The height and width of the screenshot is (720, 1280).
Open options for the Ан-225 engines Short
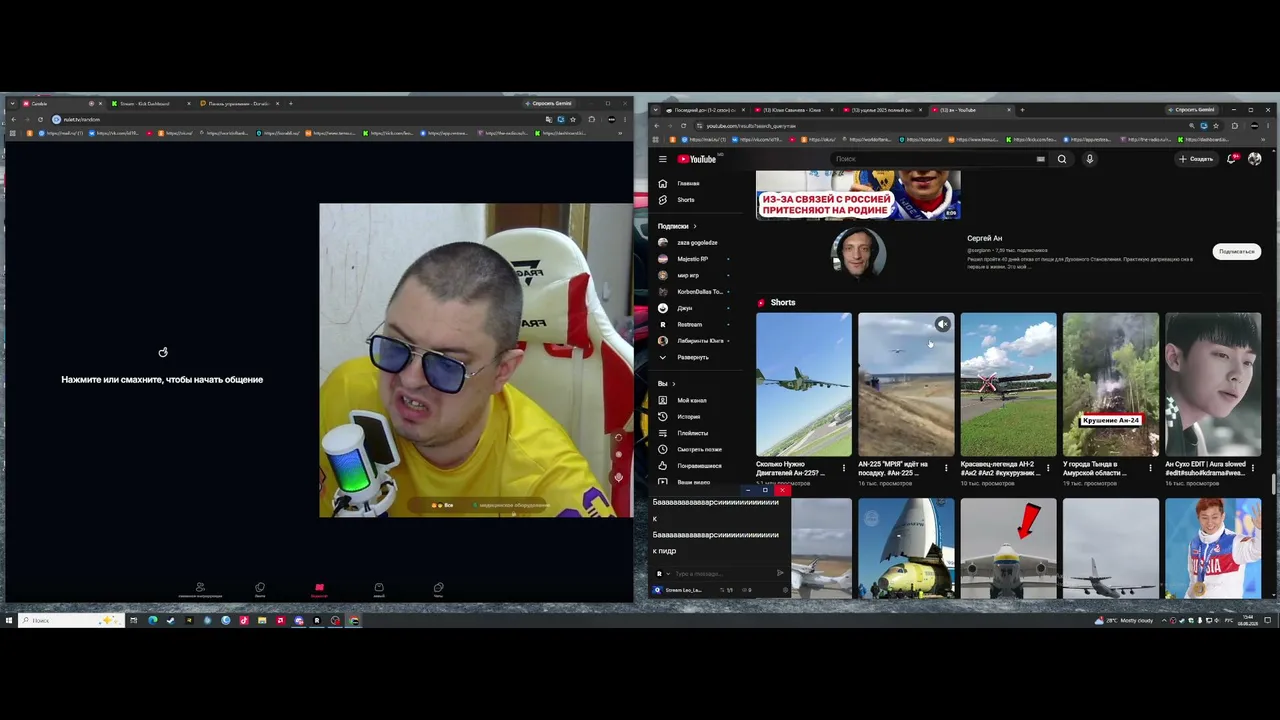point(844,468)
